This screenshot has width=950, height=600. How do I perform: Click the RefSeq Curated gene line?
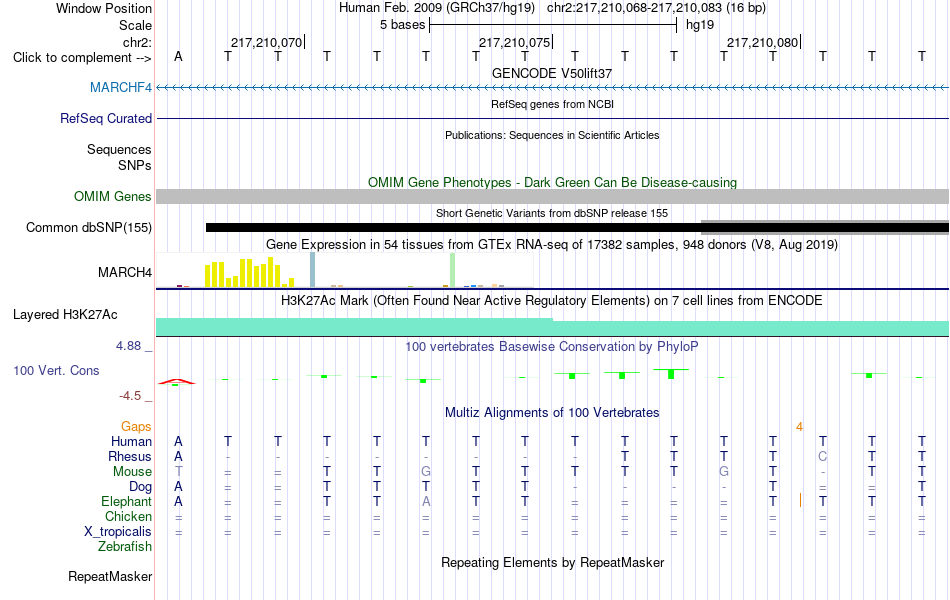(552, 118)
